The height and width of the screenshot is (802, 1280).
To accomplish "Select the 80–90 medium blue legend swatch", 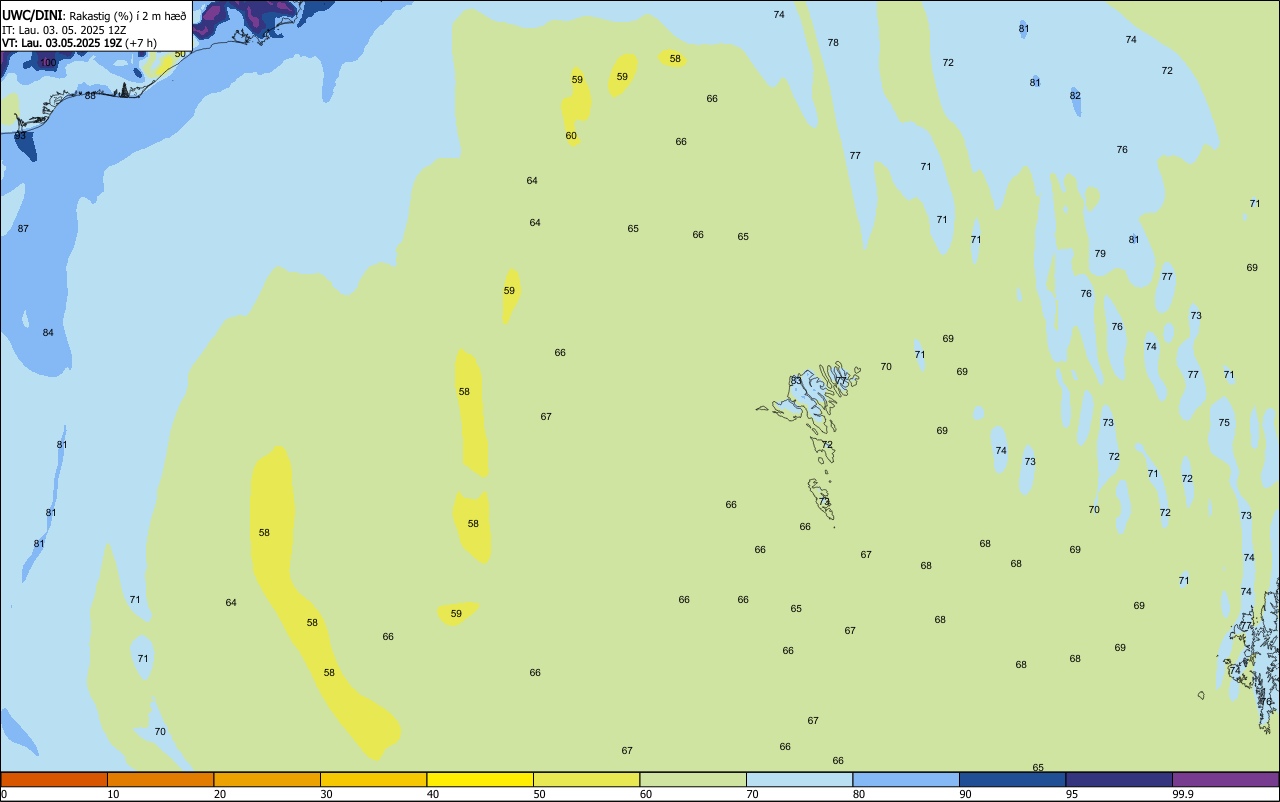I will [906, 779].
